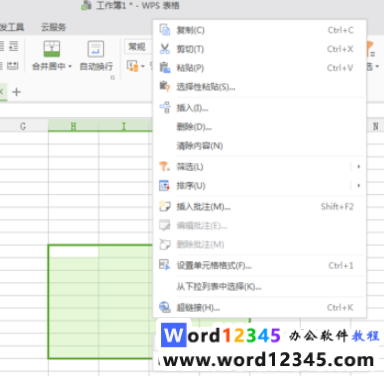Choose Insert (插入) from context menu

[x=260, y=108]
